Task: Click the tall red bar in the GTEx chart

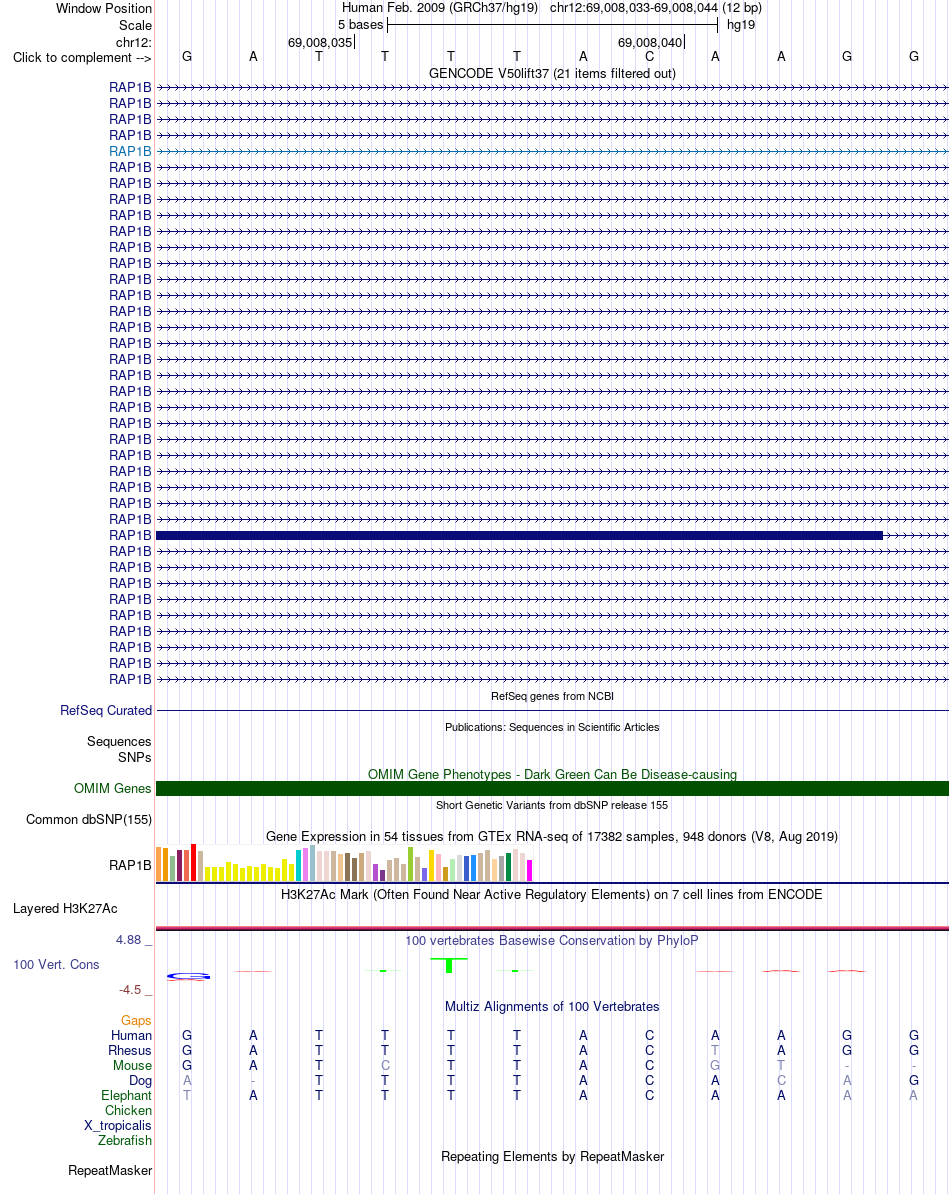Action: point(193,862)
